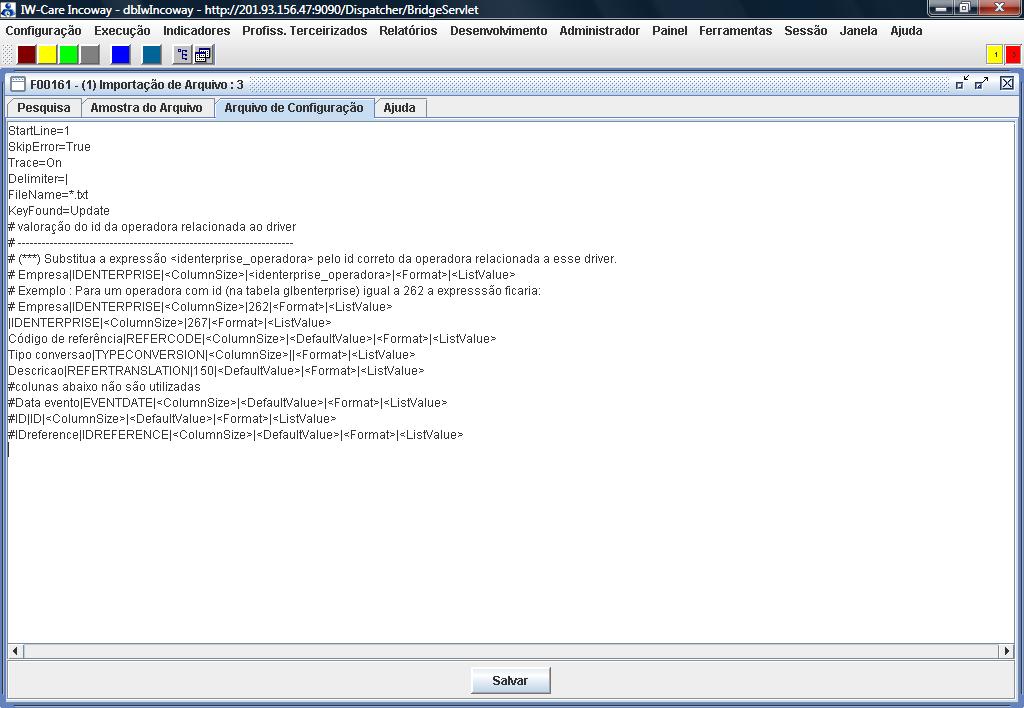This screenshot has height=708, width=1024.
Task: Click the cascading windows toolbar icon
Action: (x=203, y=54)
